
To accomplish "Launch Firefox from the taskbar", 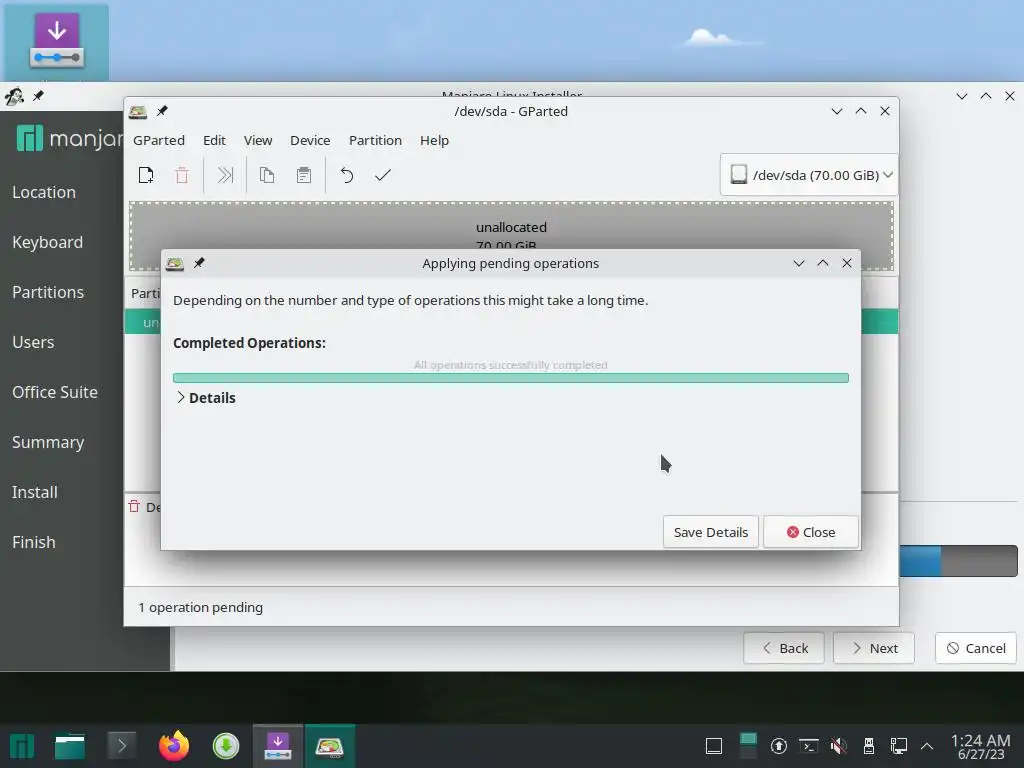I will (x=174, y=746).
